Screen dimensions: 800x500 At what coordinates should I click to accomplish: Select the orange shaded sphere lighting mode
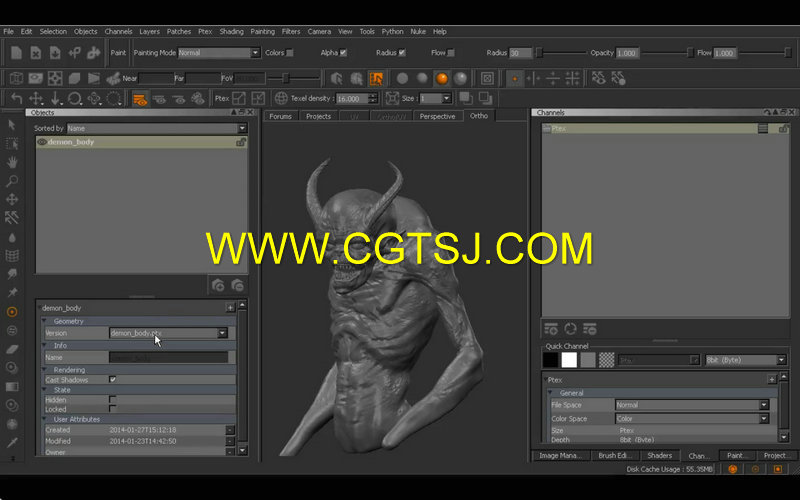click(441, 79)
